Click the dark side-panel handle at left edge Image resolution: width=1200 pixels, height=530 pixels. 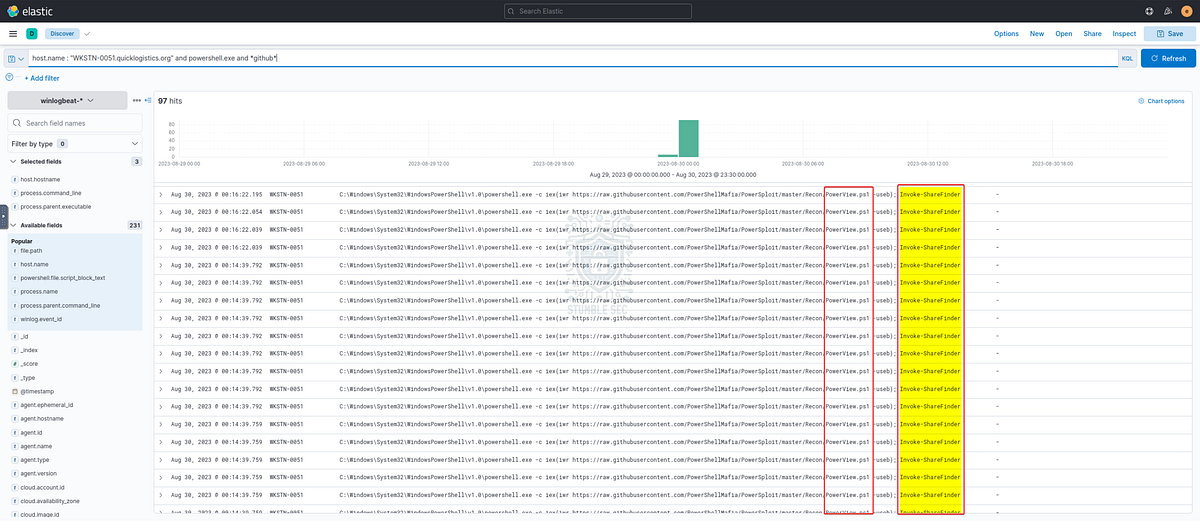coord(3,216)
